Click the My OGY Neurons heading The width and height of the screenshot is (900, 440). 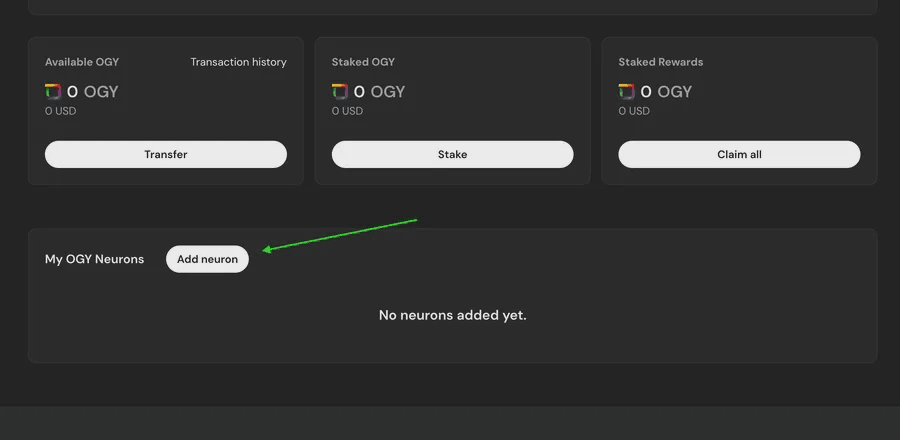point(95,259)
